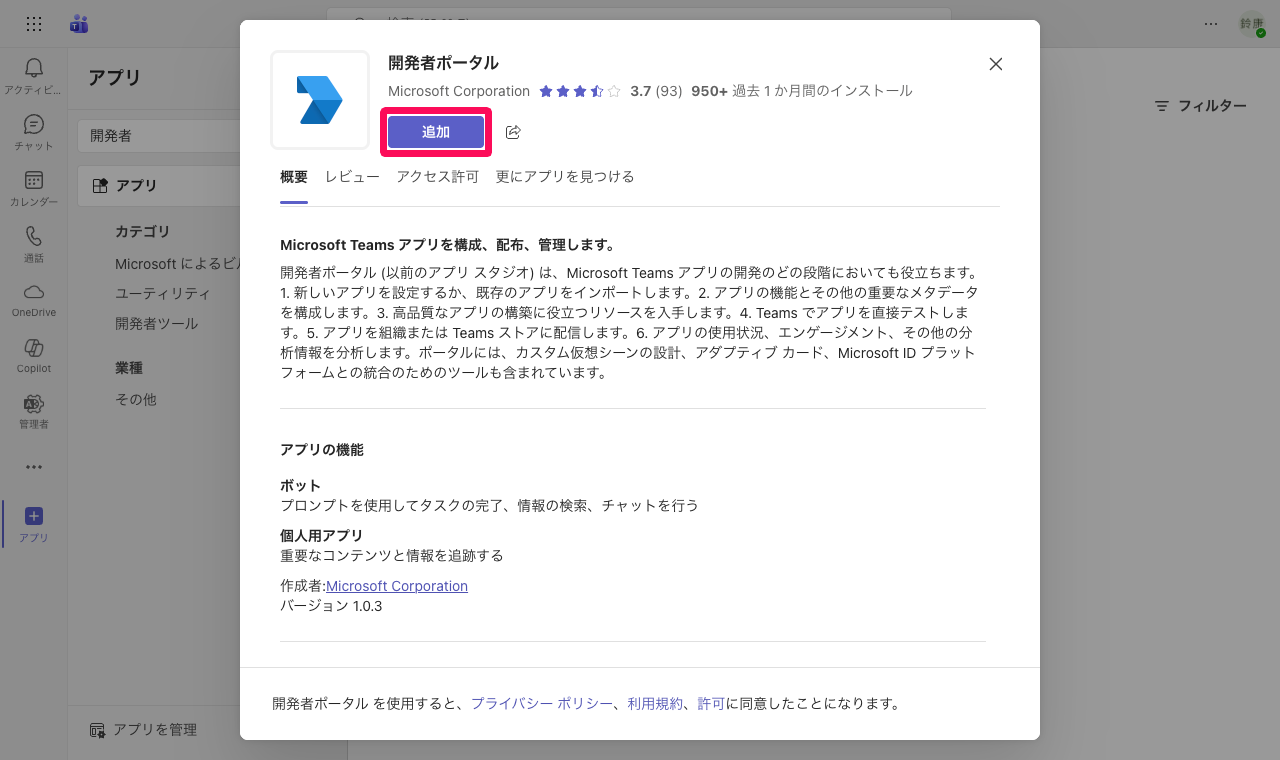Viewport: 1280px width, 760px height.
Task: Click アプリを管理 label
Action: [155, 730]
